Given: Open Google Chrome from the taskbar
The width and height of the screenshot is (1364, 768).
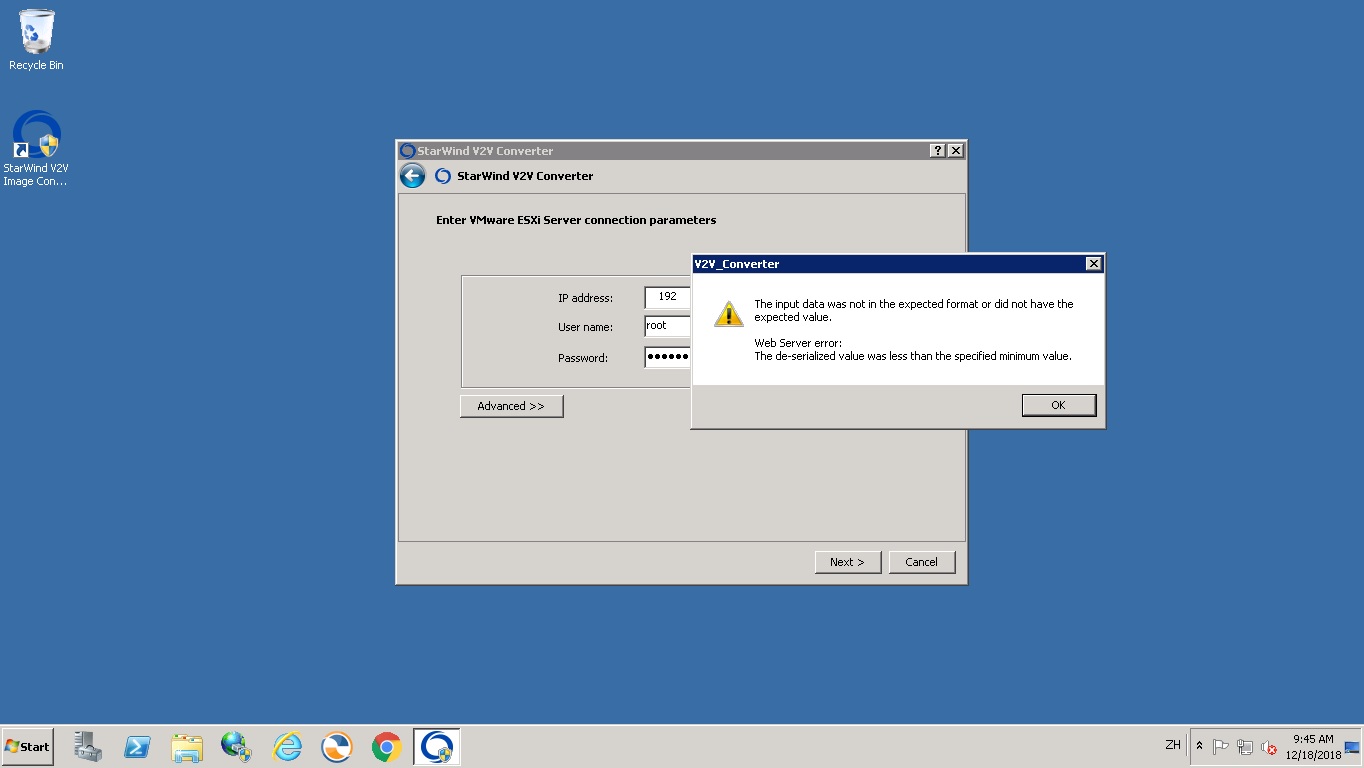Looking at the screenshot, I should [x=387, y=747].
